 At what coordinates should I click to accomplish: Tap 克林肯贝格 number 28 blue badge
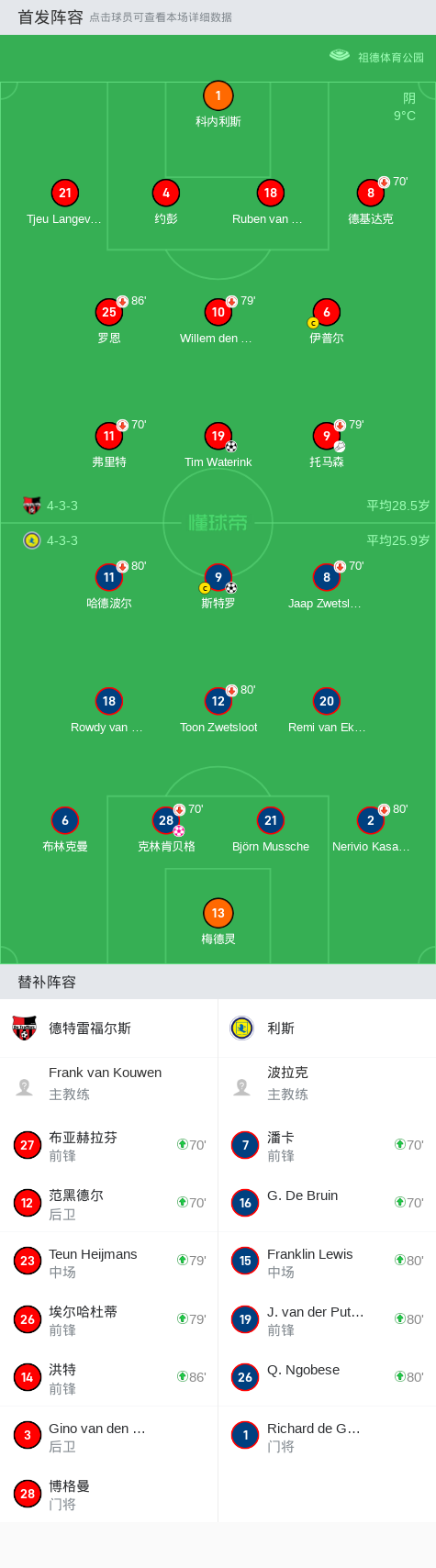tap(166, 820)
